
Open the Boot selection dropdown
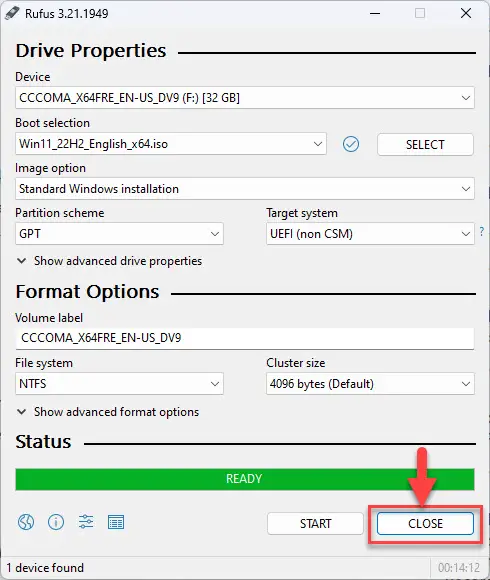click(x=171, y=144)
